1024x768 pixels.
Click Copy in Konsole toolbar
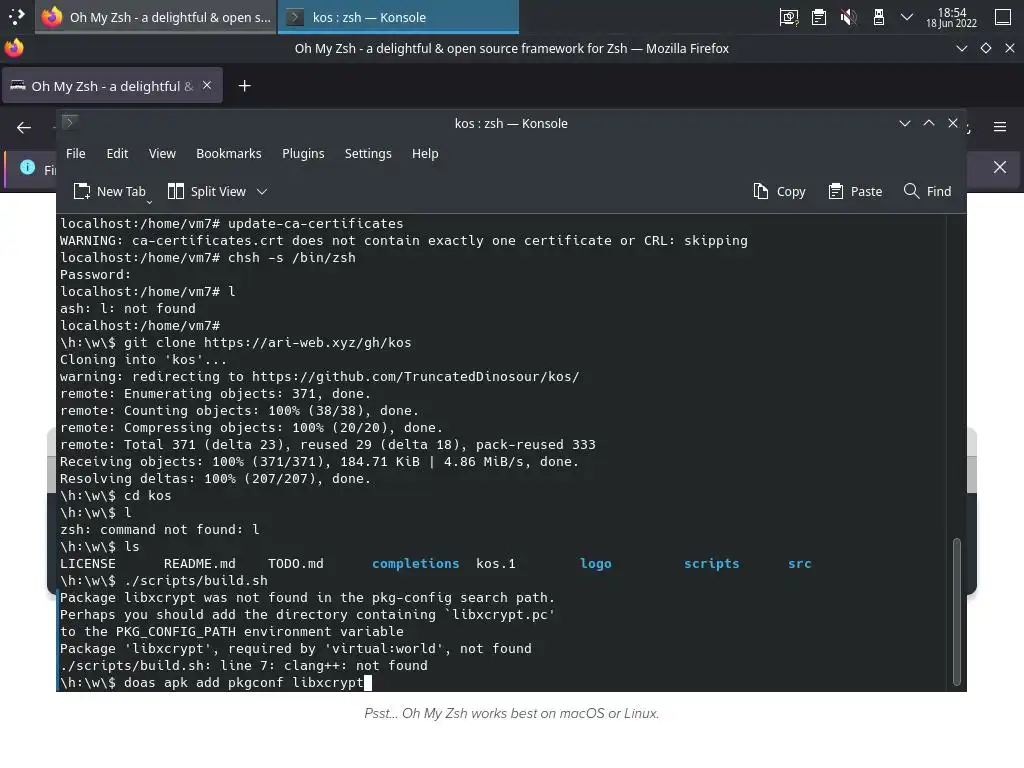[x=779, y=191]
